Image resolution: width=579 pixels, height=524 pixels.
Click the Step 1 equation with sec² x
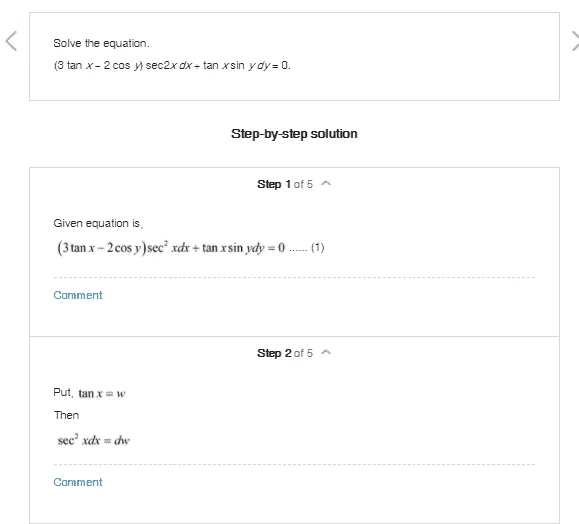click(171, 247)
